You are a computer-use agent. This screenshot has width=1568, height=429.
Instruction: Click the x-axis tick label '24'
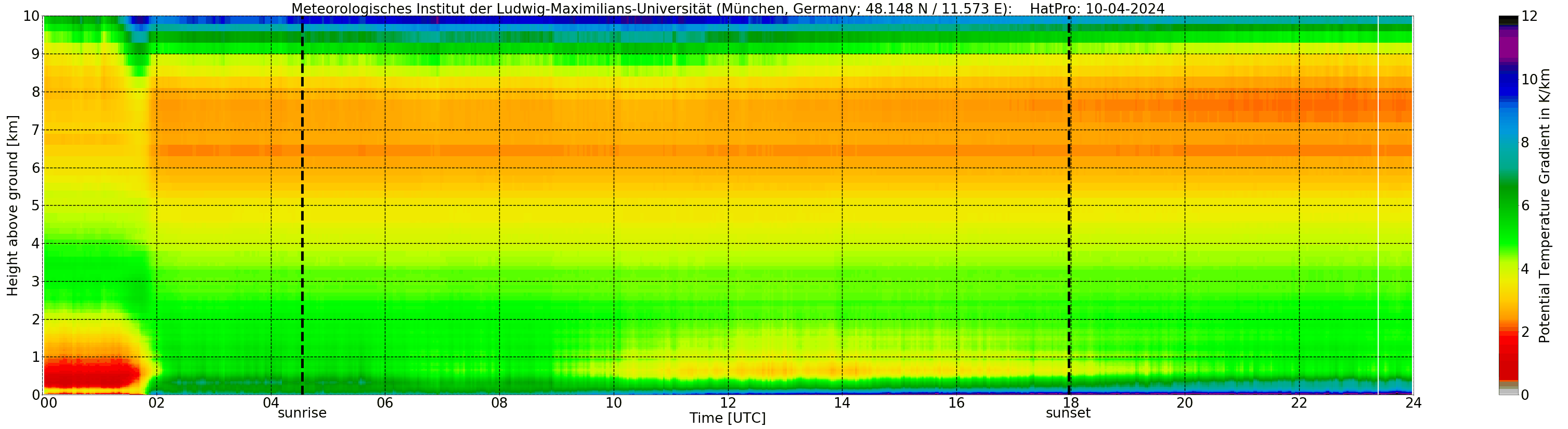pos(1414,403)
